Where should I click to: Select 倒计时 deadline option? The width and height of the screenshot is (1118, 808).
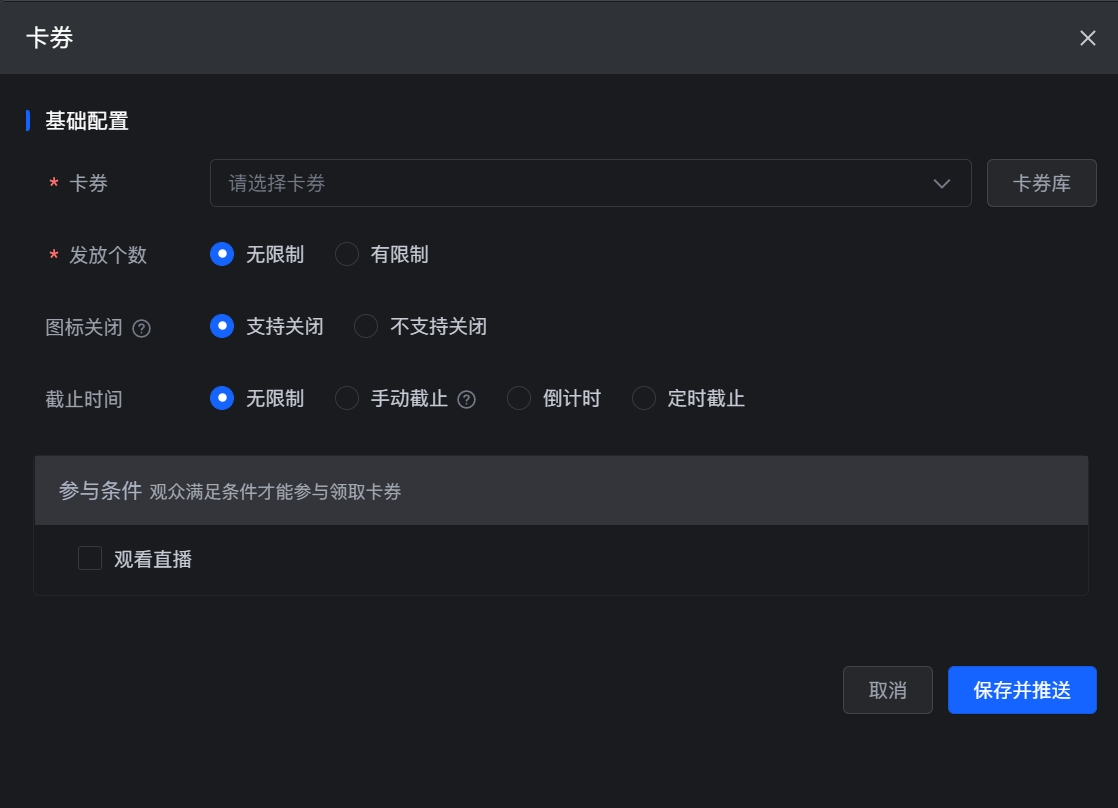coord(519,399)
